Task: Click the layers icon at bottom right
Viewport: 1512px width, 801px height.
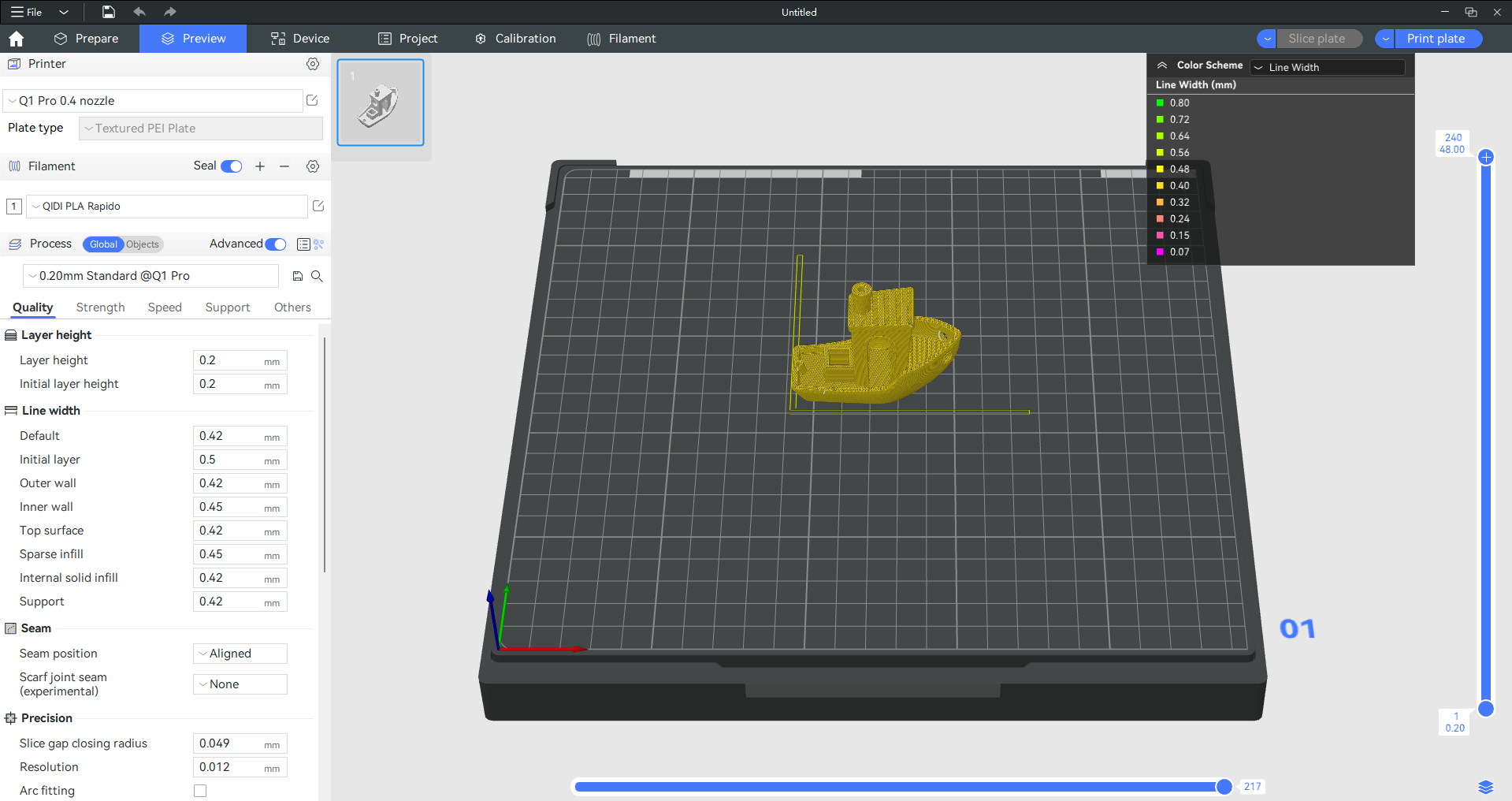Action: pos(1485,787)
